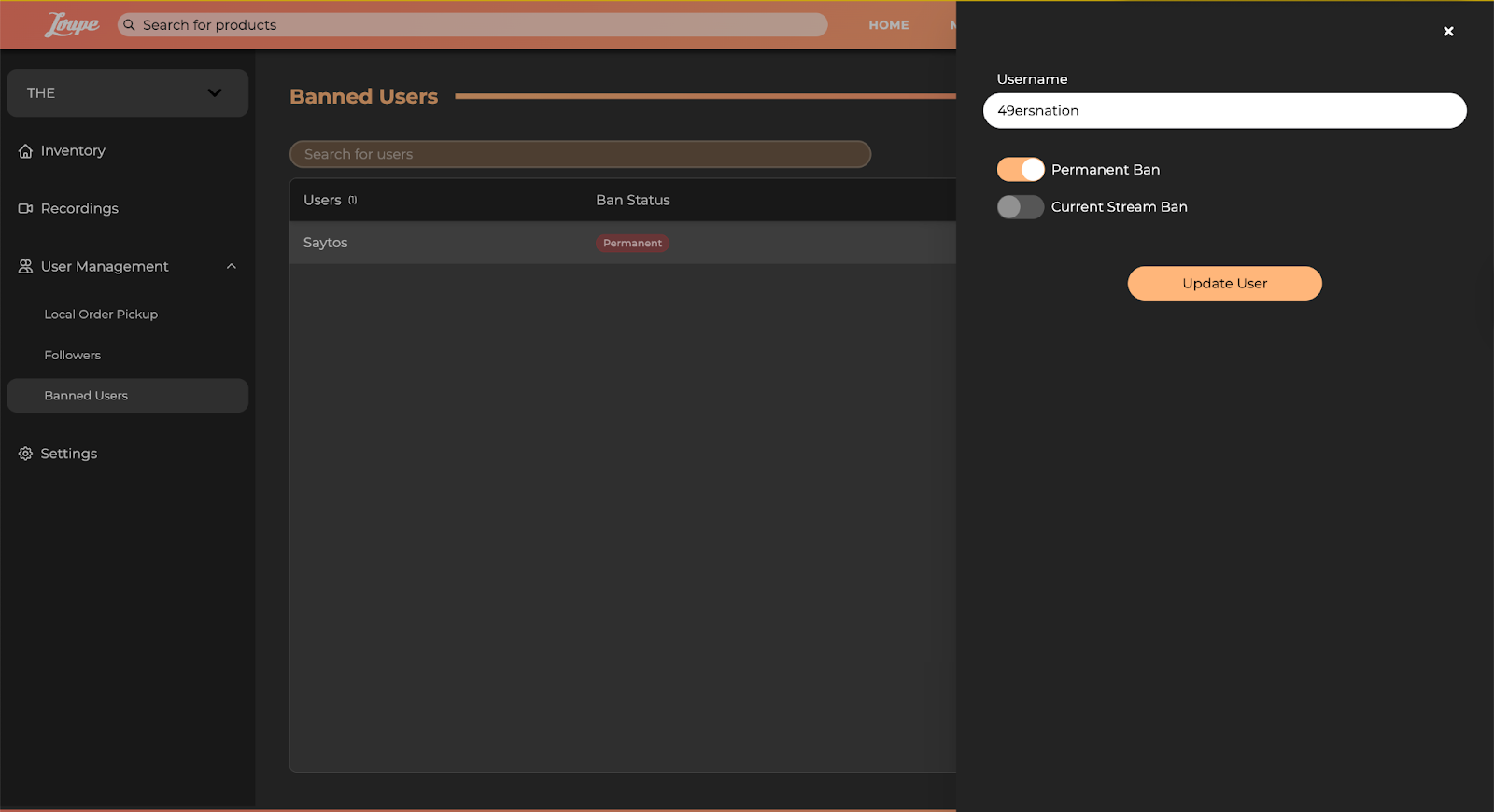Enable the Current Stream Ban toggle

click(x=1020, y=207)
